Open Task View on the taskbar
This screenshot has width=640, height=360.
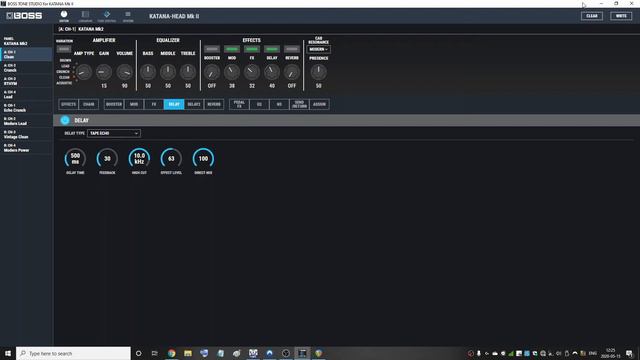155,353
